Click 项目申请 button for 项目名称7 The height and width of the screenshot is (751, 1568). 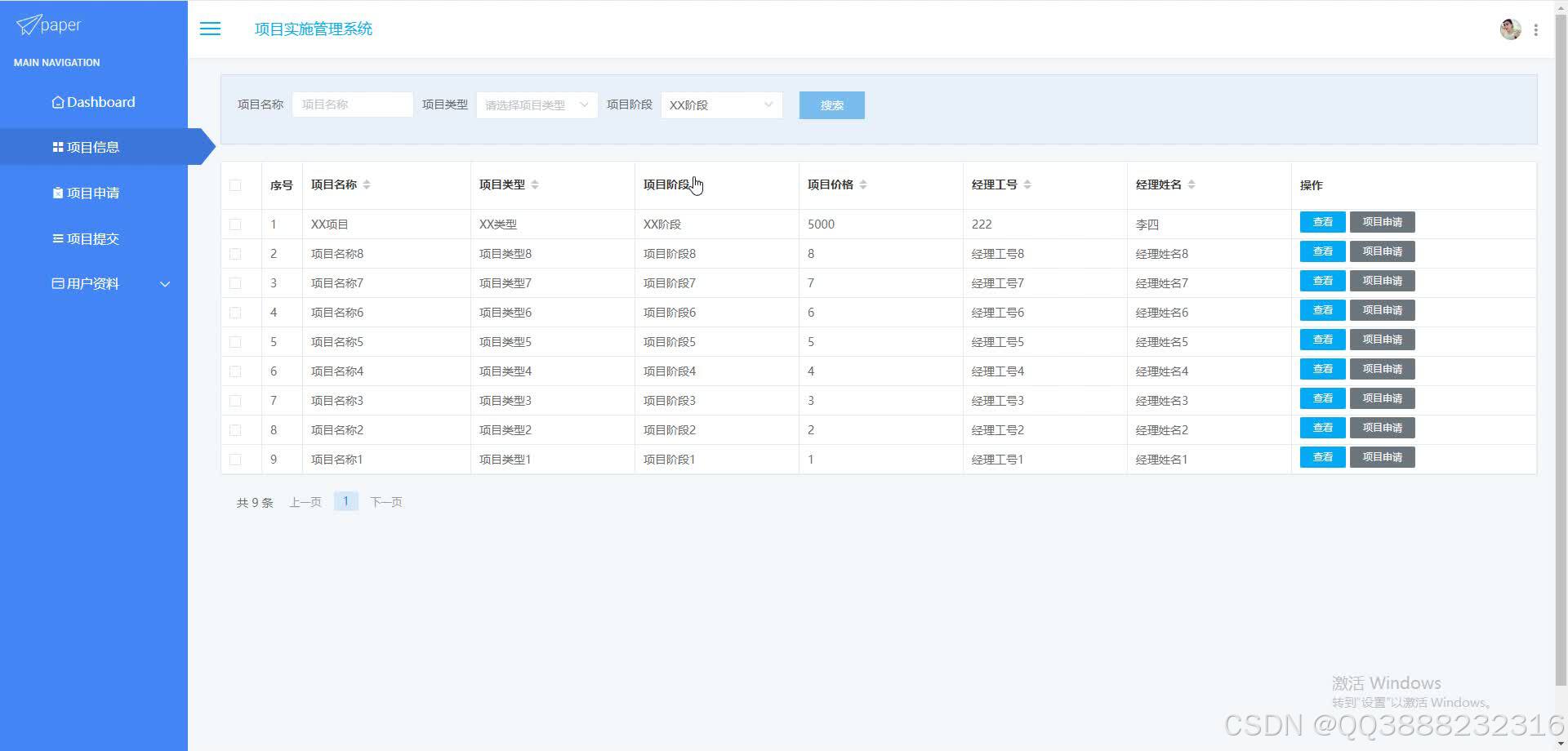(x=1382, y=281)
